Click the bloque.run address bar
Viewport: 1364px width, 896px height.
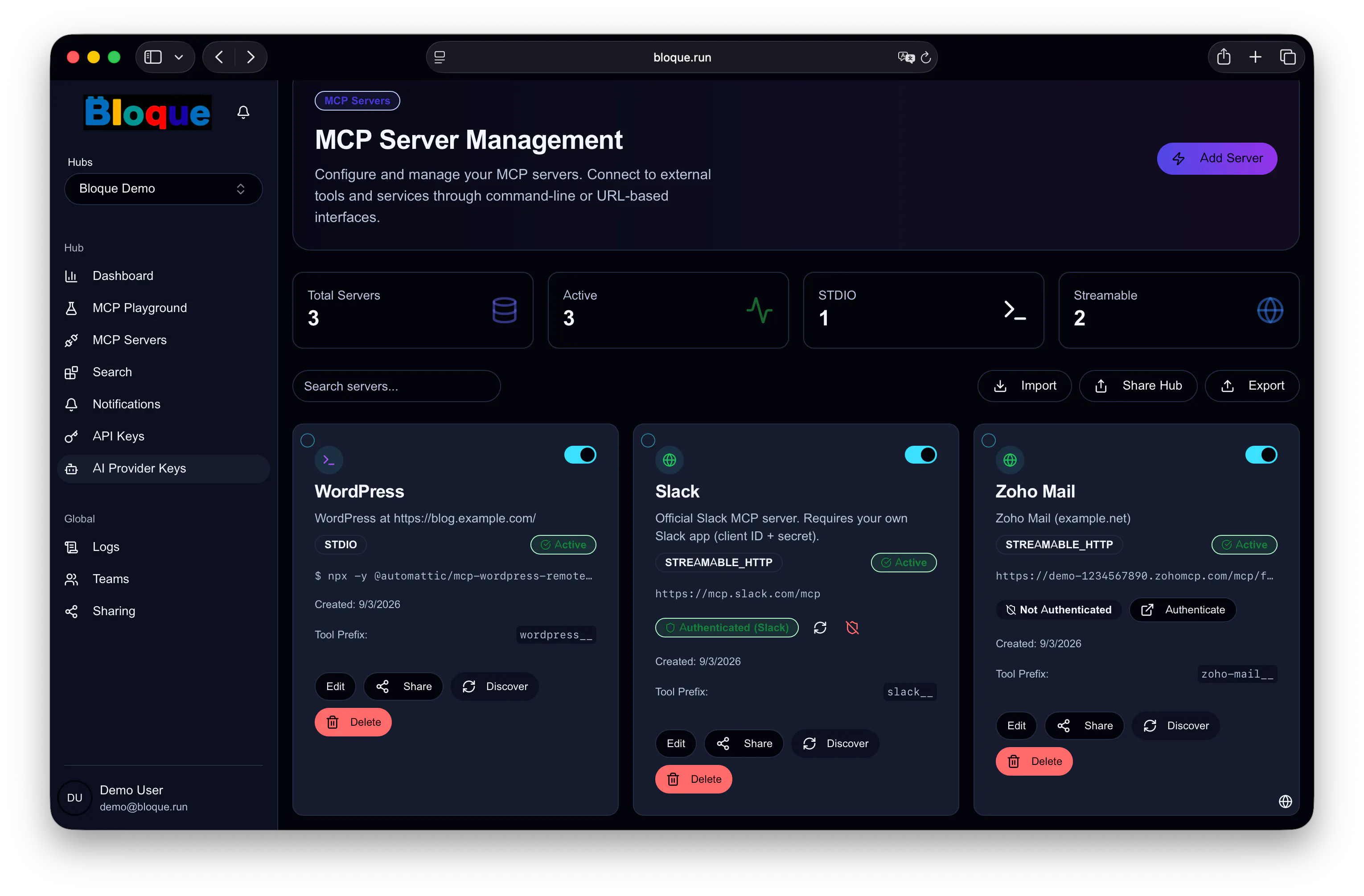[x=682, y=58]
